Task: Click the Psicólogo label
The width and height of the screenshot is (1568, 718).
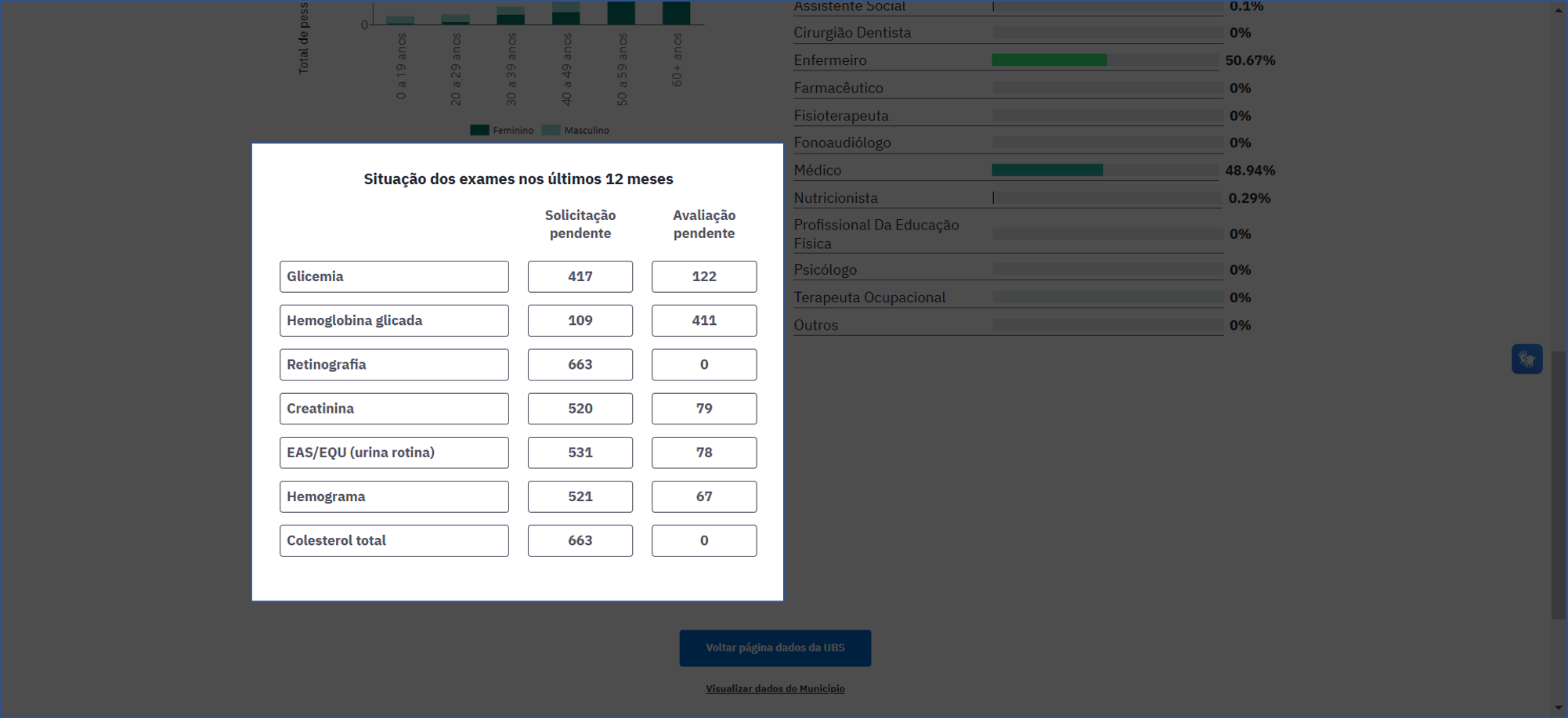Action: pos(825,269)
